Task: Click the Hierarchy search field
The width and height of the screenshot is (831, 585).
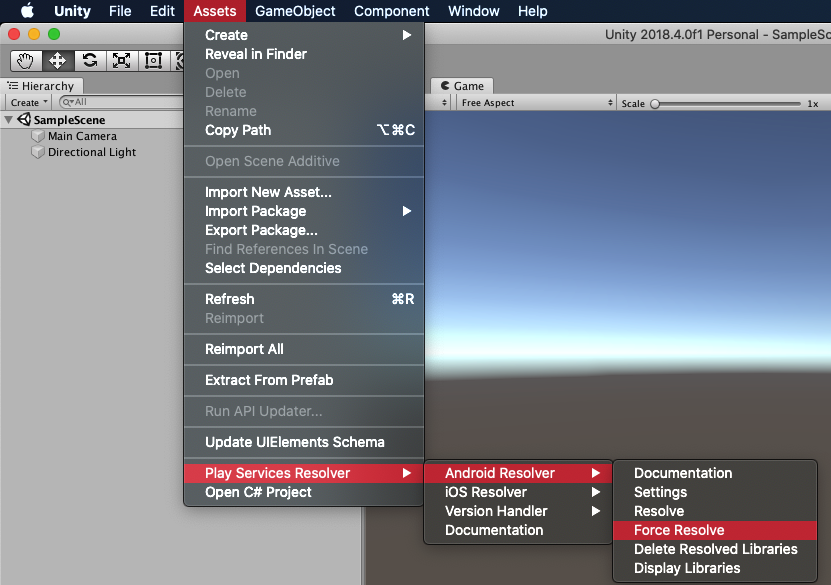Action: 121,102
